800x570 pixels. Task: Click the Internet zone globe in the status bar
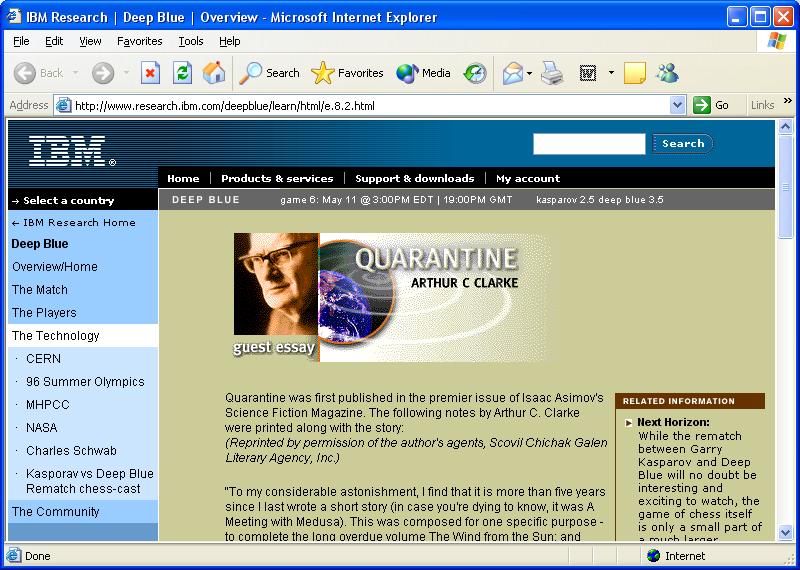[x=653, y=556]
